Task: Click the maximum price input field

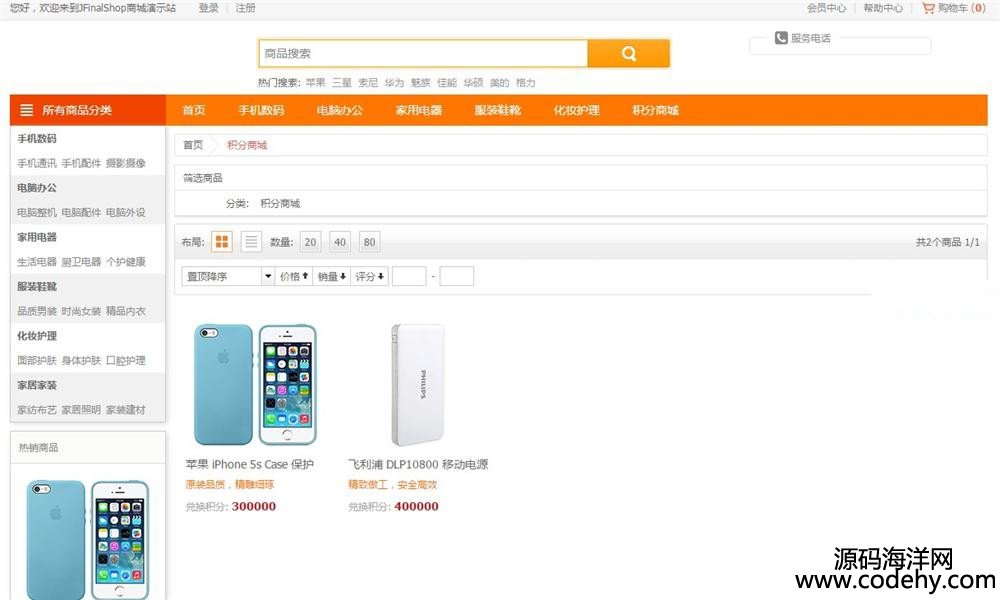Action: point(457,276)
